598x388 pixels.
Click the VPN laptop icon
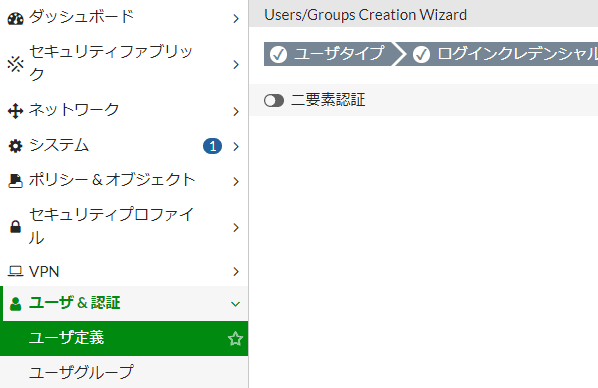pyautogui.click(x=15, y=271)
